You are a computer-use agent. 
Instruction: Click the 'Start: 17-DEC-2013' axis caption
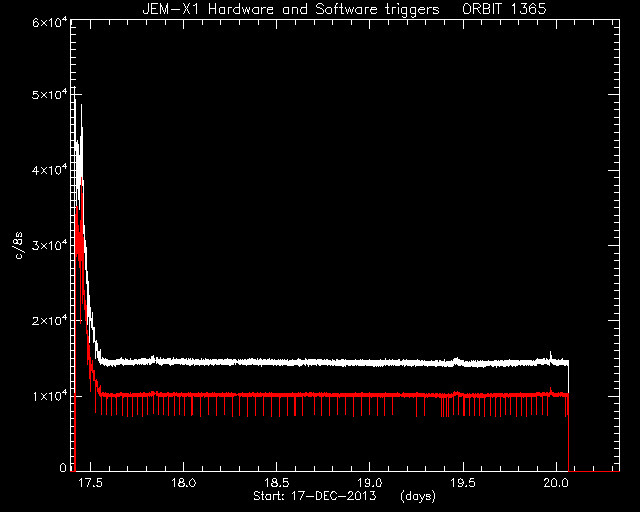coord(315,496)
